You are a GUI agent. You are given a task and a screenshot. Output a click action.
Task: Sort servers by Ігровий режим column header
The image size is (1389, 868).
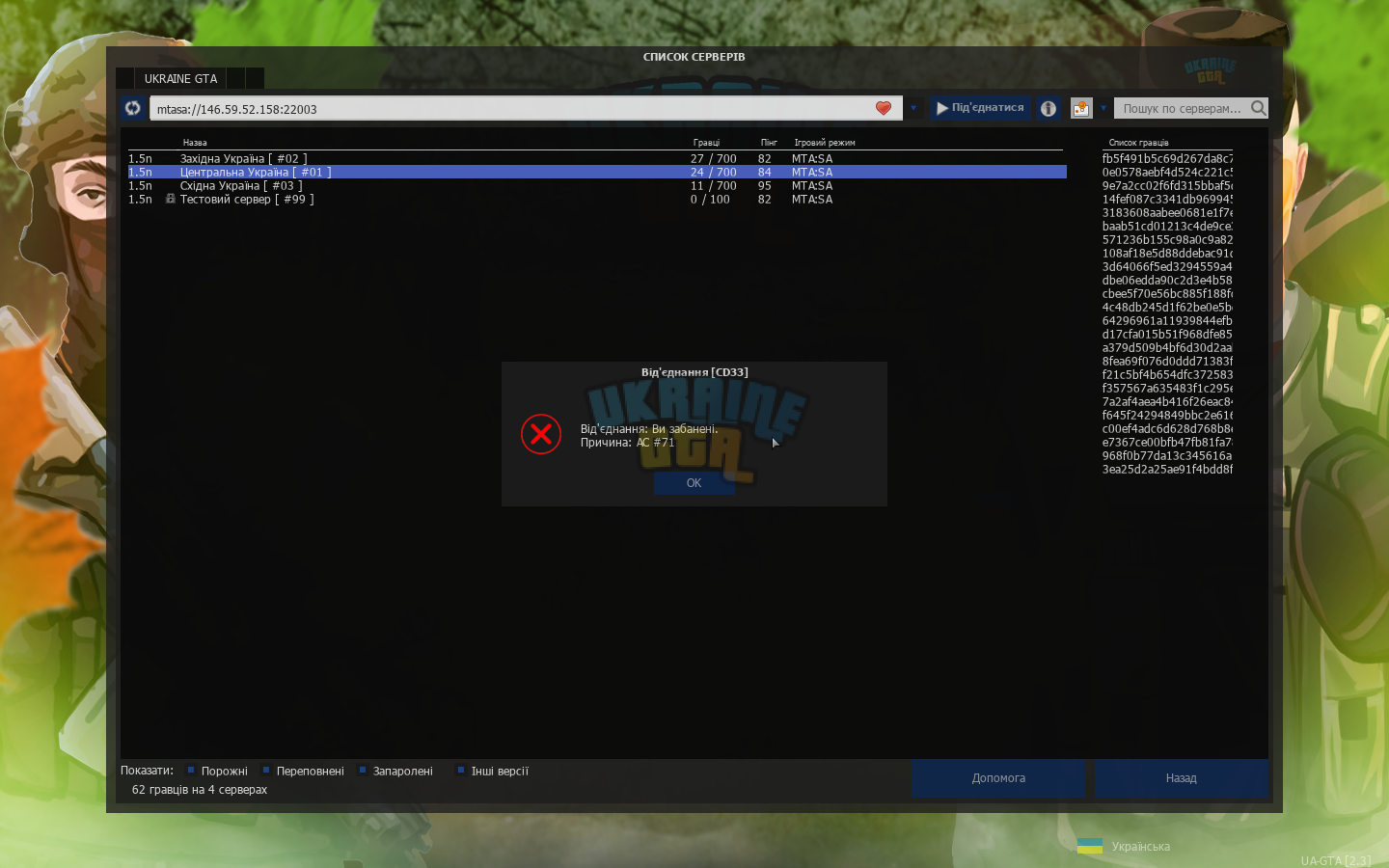coord(825,143)
